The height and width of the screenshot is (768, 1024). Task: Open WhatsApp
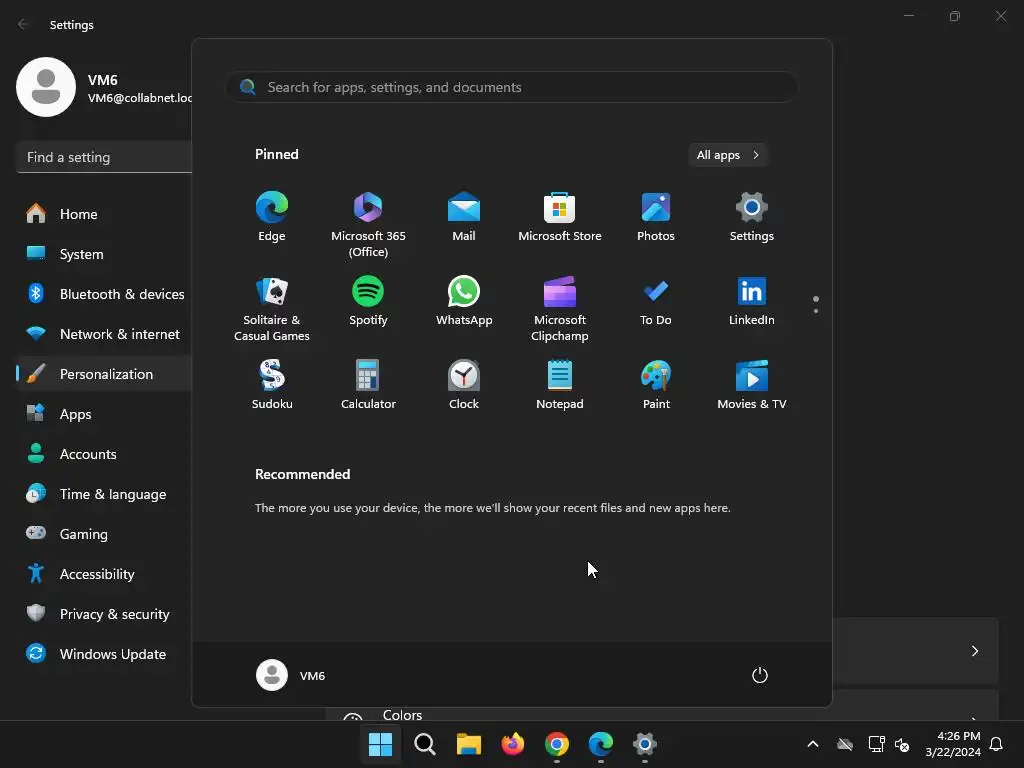[464, 301]
